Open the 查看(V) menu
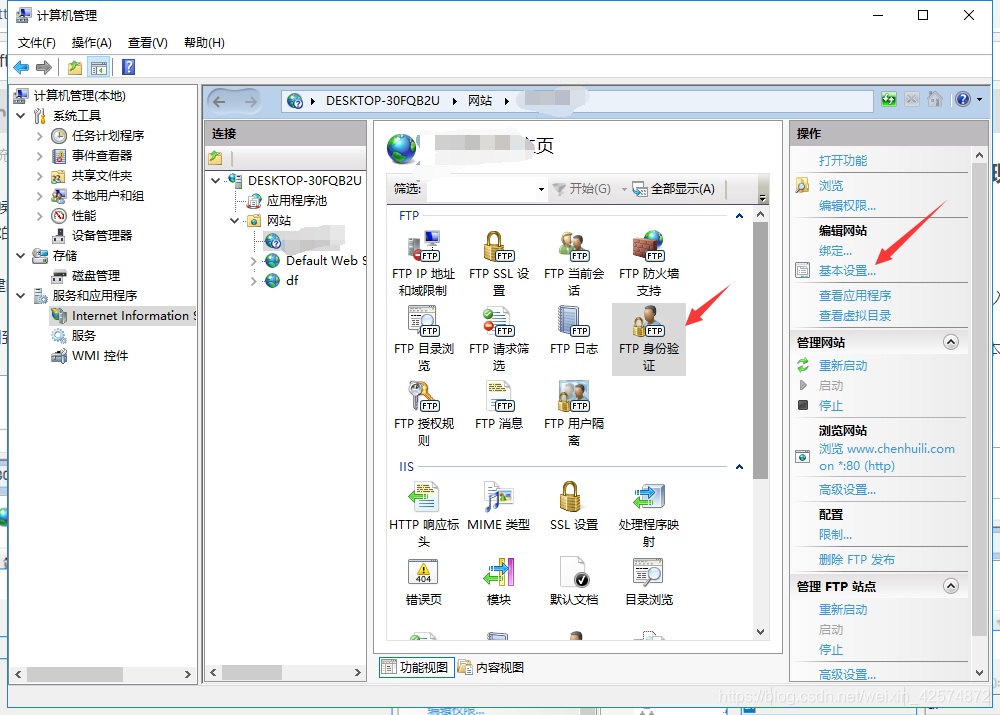The image size is (1000, 715). click(x=147, y=43)
